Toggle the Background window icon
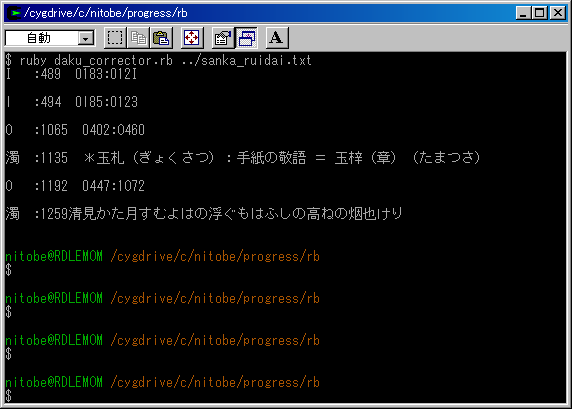Image resolution: width=572 pixels, height=409 pixels. 247,38
